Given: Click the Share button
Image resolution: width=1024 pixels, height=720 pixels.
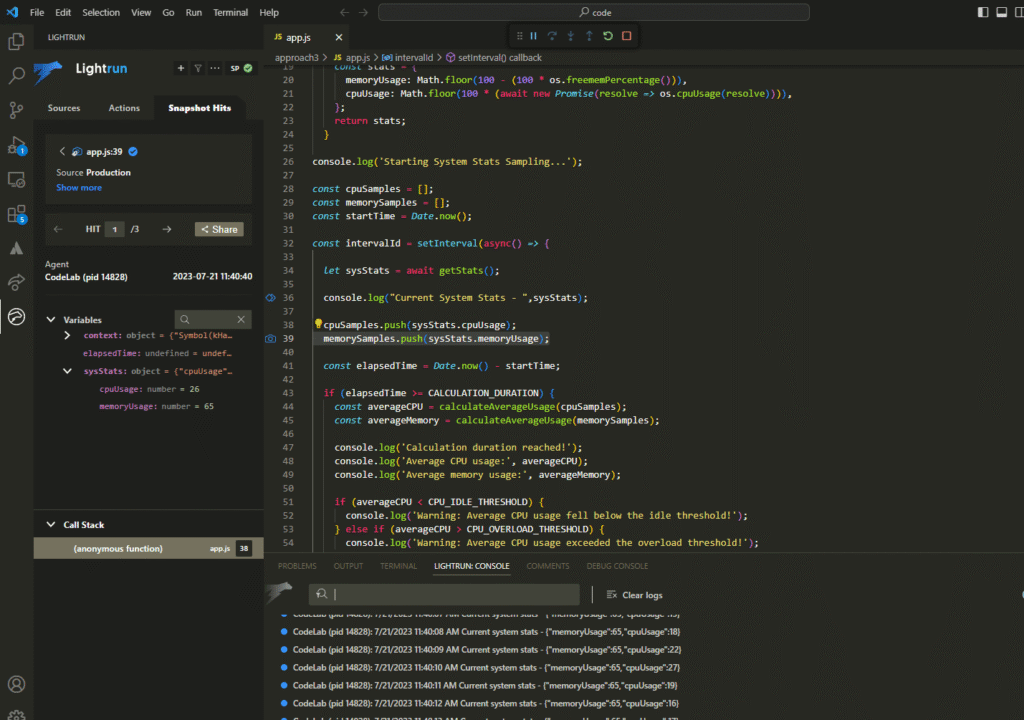Looking at the screenshot, I should click(x=219, y=229).
